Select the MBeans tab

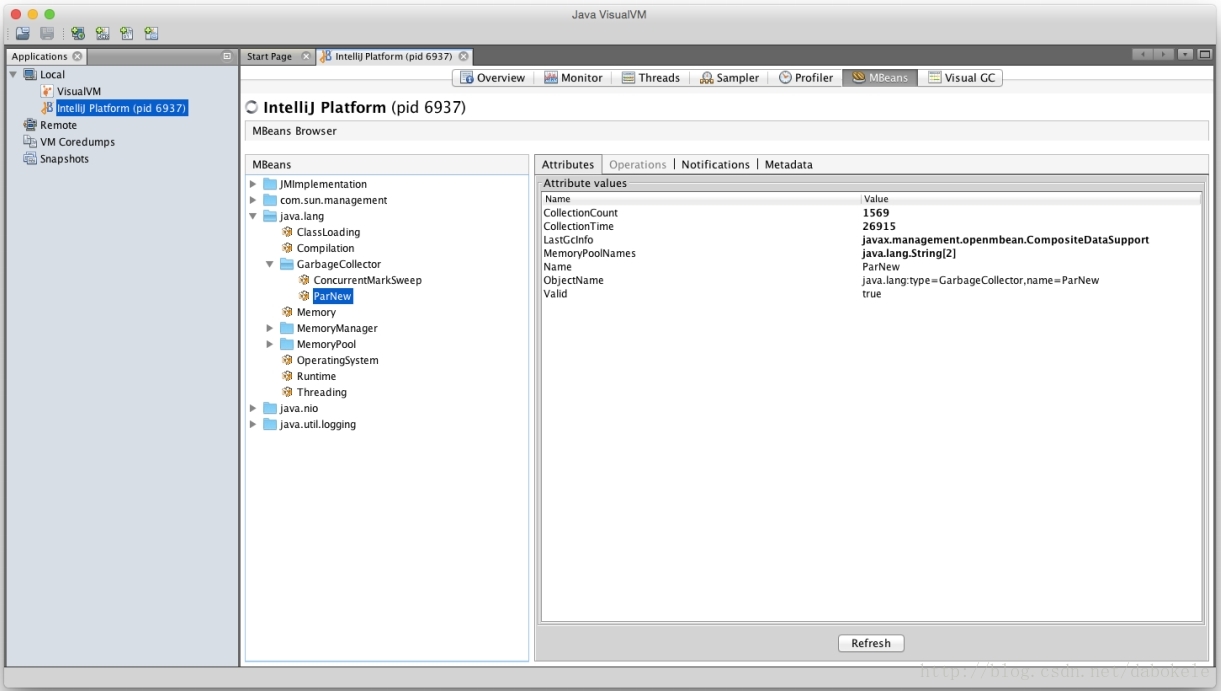pos(881,78)
